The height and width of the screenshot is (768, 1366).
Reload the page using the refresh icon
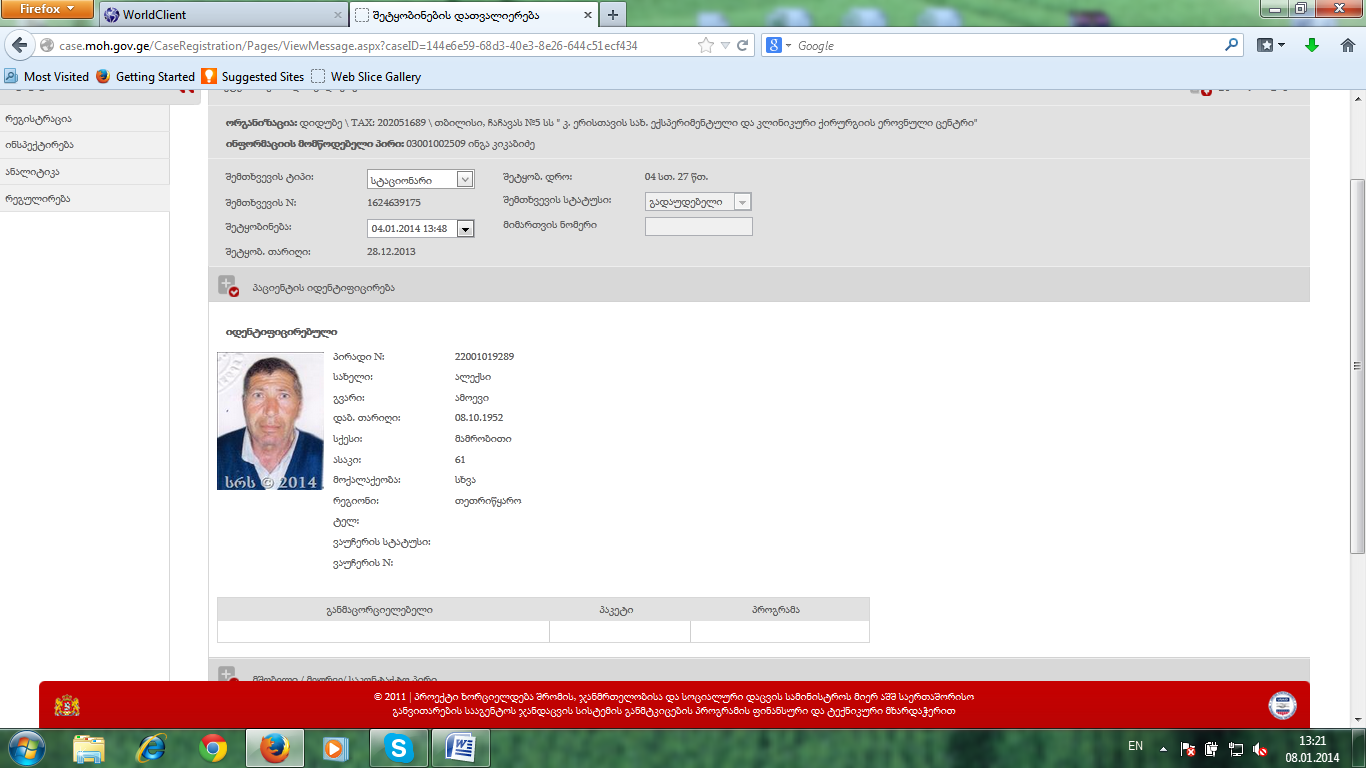tap(743, 46)
